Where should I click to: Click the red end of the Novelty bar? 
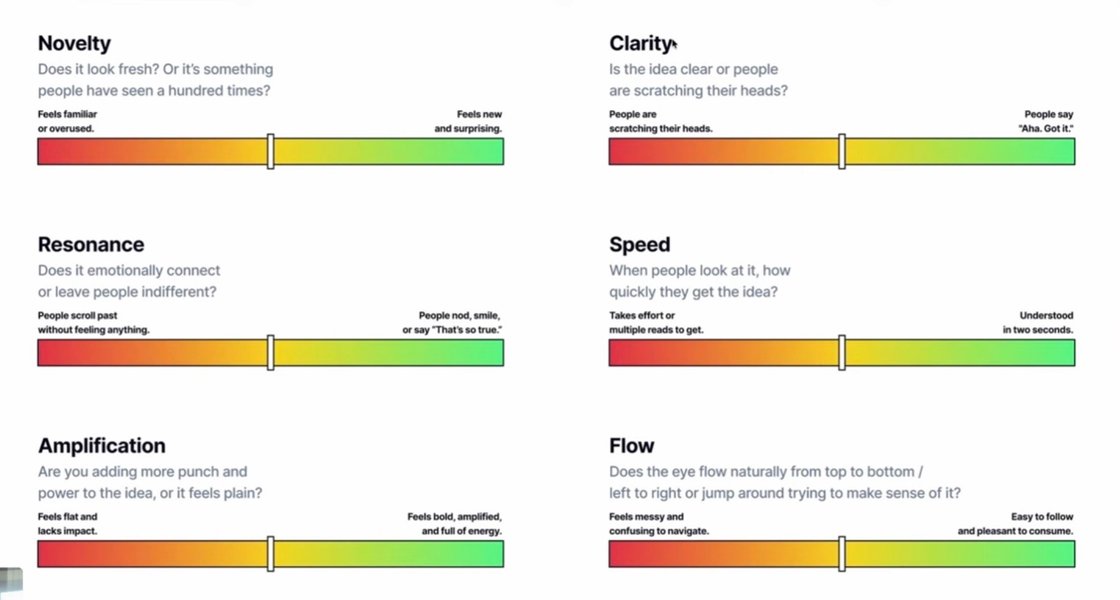(48, 151)
